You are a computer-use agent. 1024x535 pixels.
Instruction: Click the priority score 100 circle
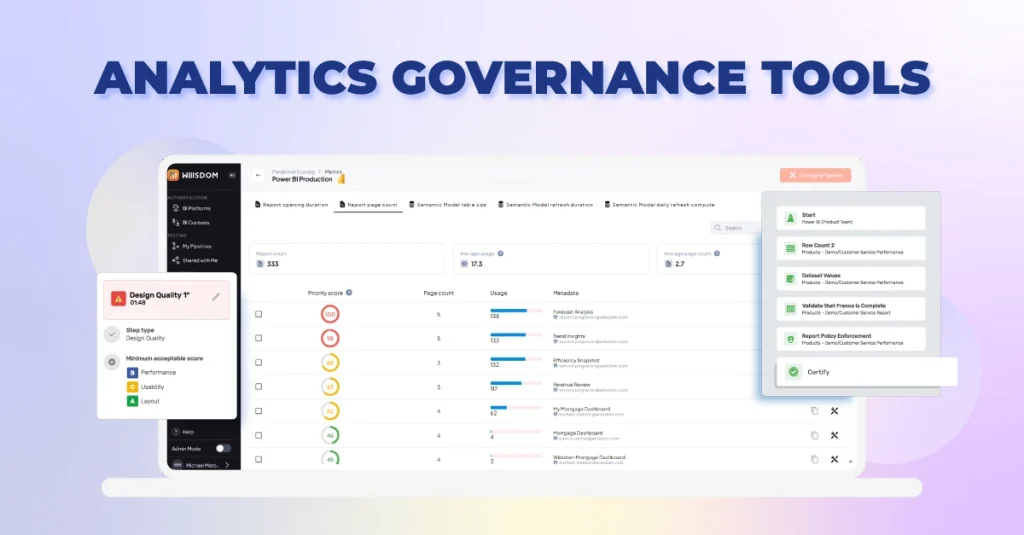point(330,314)
